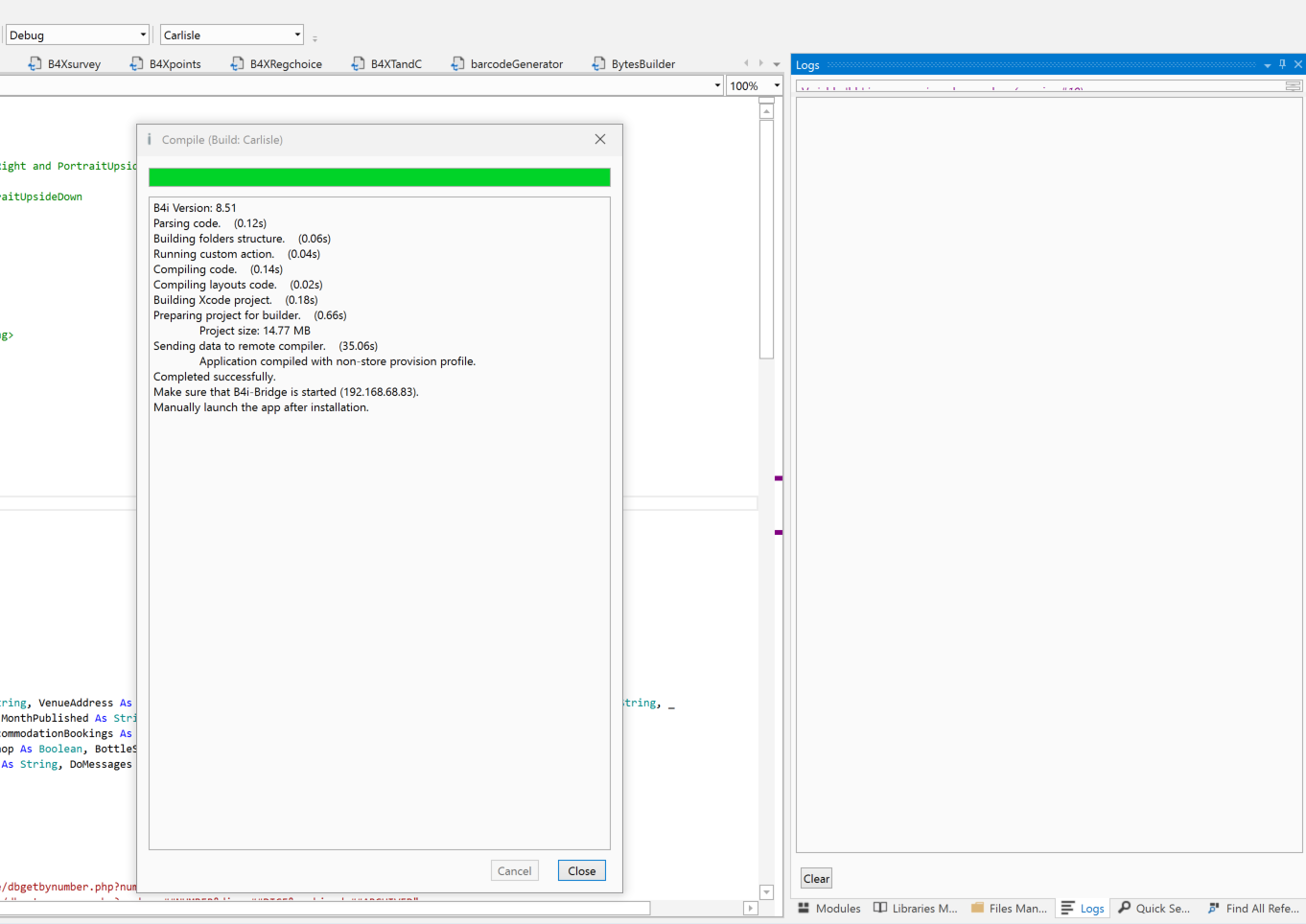Close the Compile dialog with the X
This screenshot has height=924, width=1306.
click(600, 139)
